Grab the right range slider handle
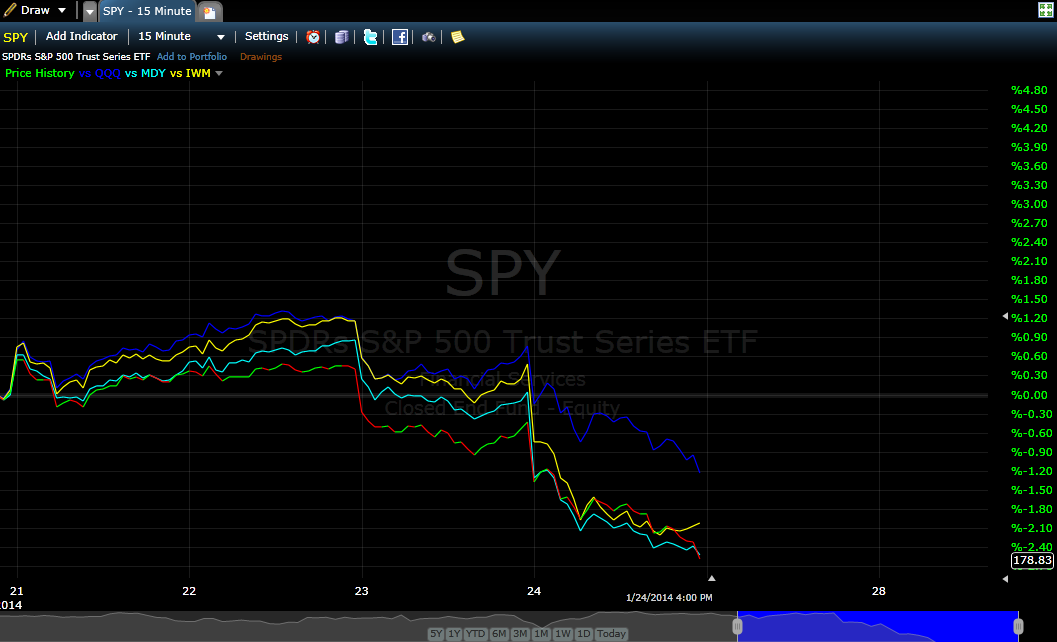1057x642 pixels. pyautogui.click(x=1019, y=626)
